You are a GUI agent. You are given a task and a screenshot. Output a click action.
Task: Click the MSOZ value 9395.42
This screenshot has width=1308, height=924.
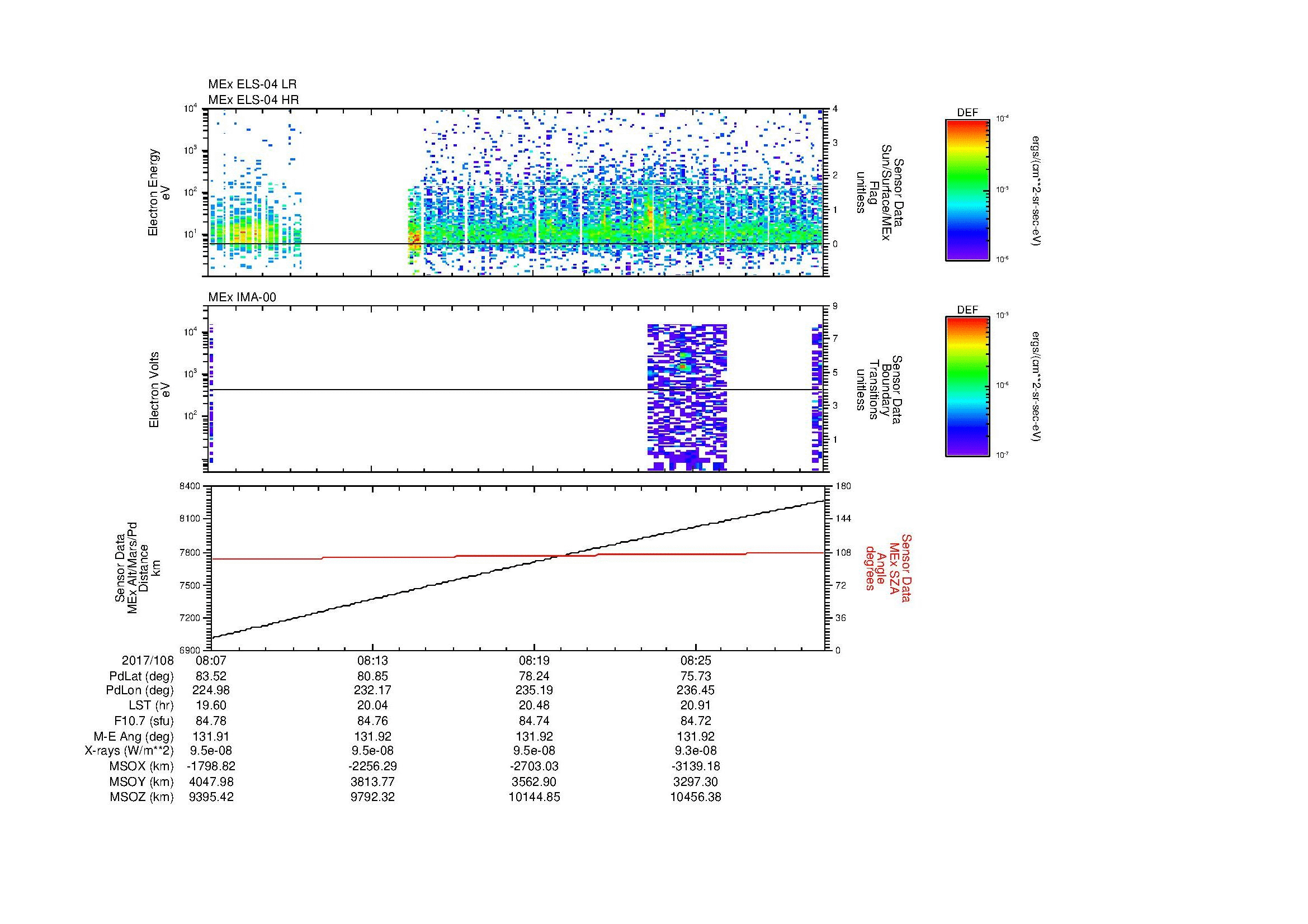coord(211,797)
